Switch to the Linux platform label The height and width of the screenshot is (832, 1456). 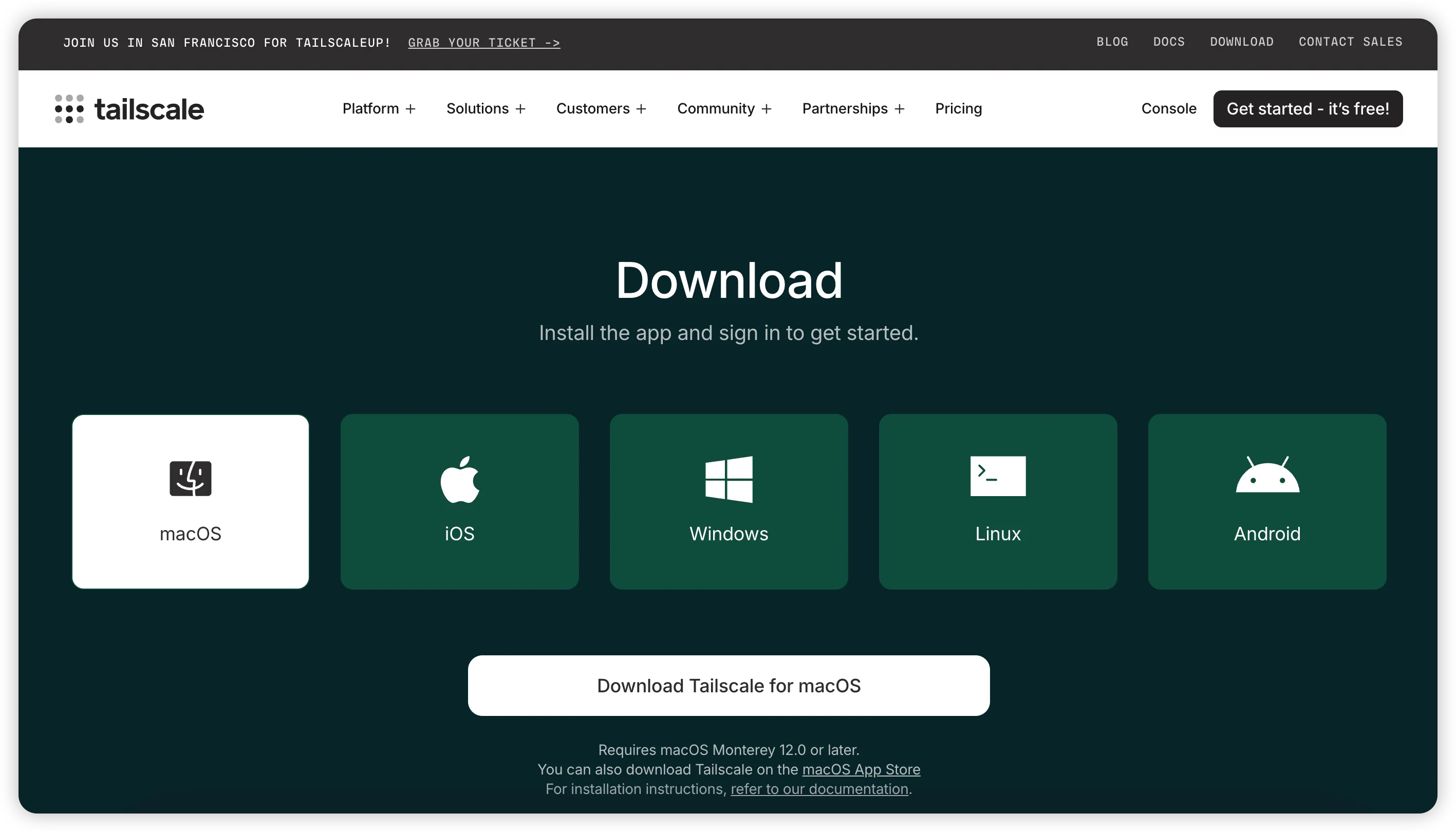coord(998,534)
